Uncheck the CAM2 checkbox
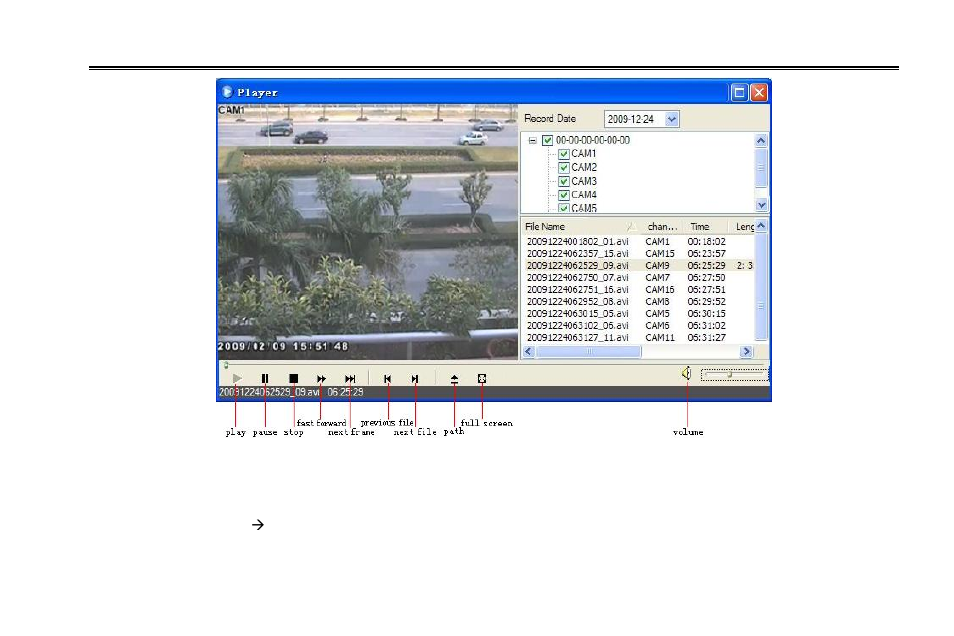This screenshot has width=954, height=636. [x=563, y=167]
